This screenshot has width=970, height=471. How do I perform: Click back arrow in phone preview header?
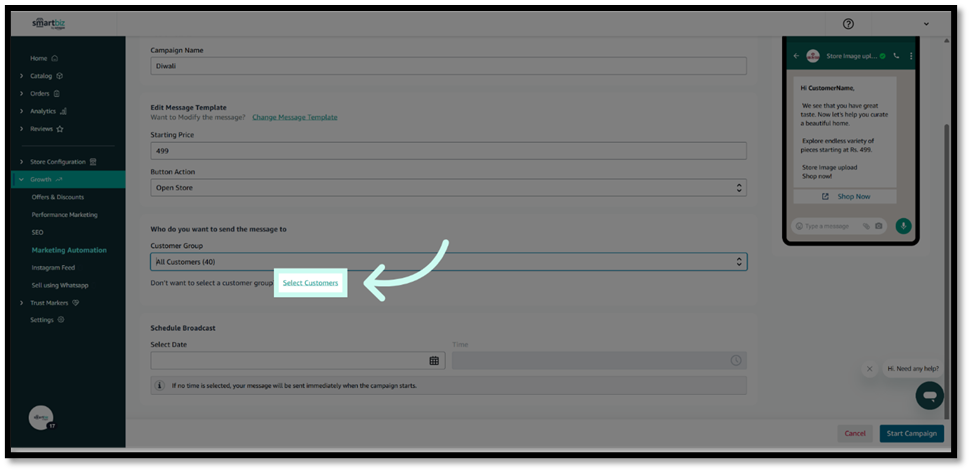pyautogui.click(x=796, y=56)
